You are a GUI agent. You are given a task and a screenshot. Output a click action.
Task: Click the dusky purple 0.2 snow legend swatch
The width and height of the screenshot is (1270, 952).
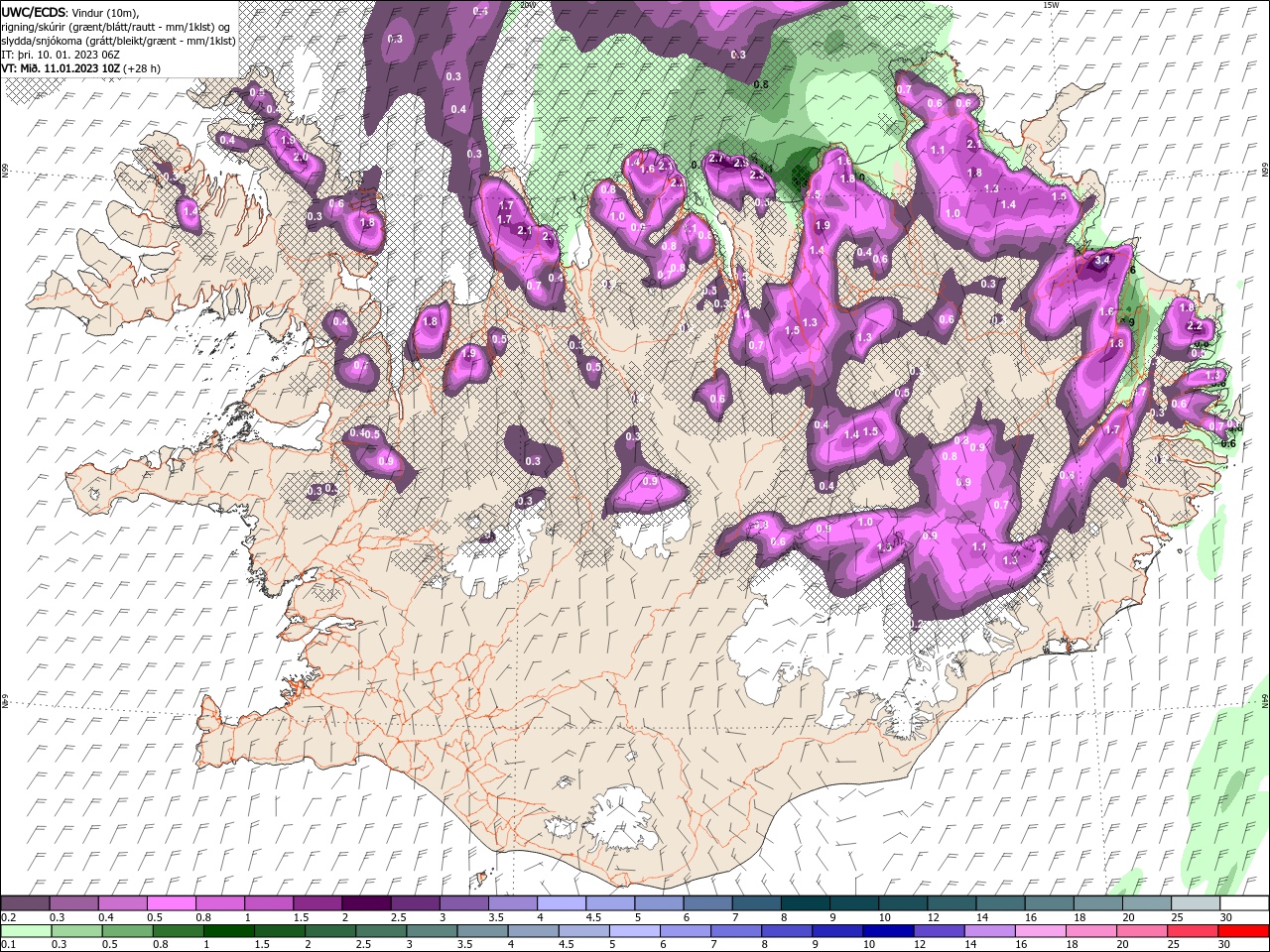pyautogui.click(x=26, y=903)
